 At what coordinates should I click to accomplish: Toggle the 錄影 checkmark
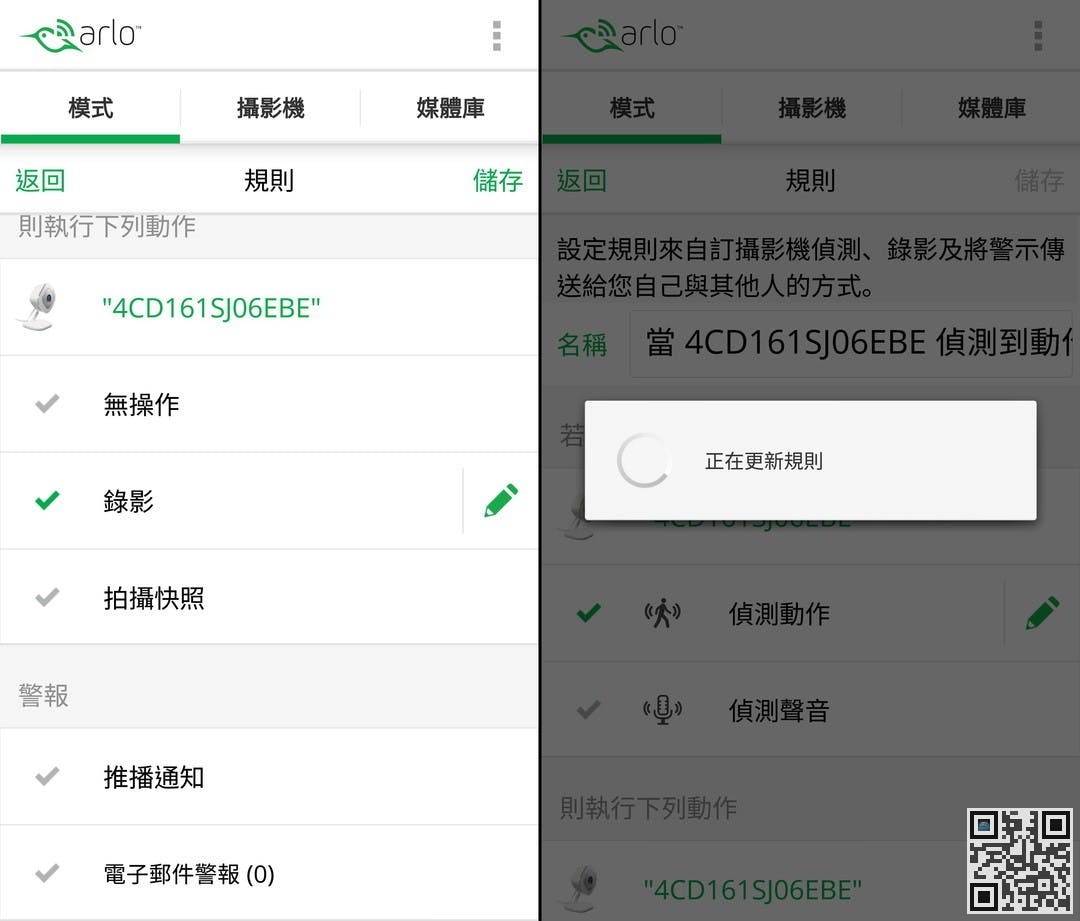[47, 500]
